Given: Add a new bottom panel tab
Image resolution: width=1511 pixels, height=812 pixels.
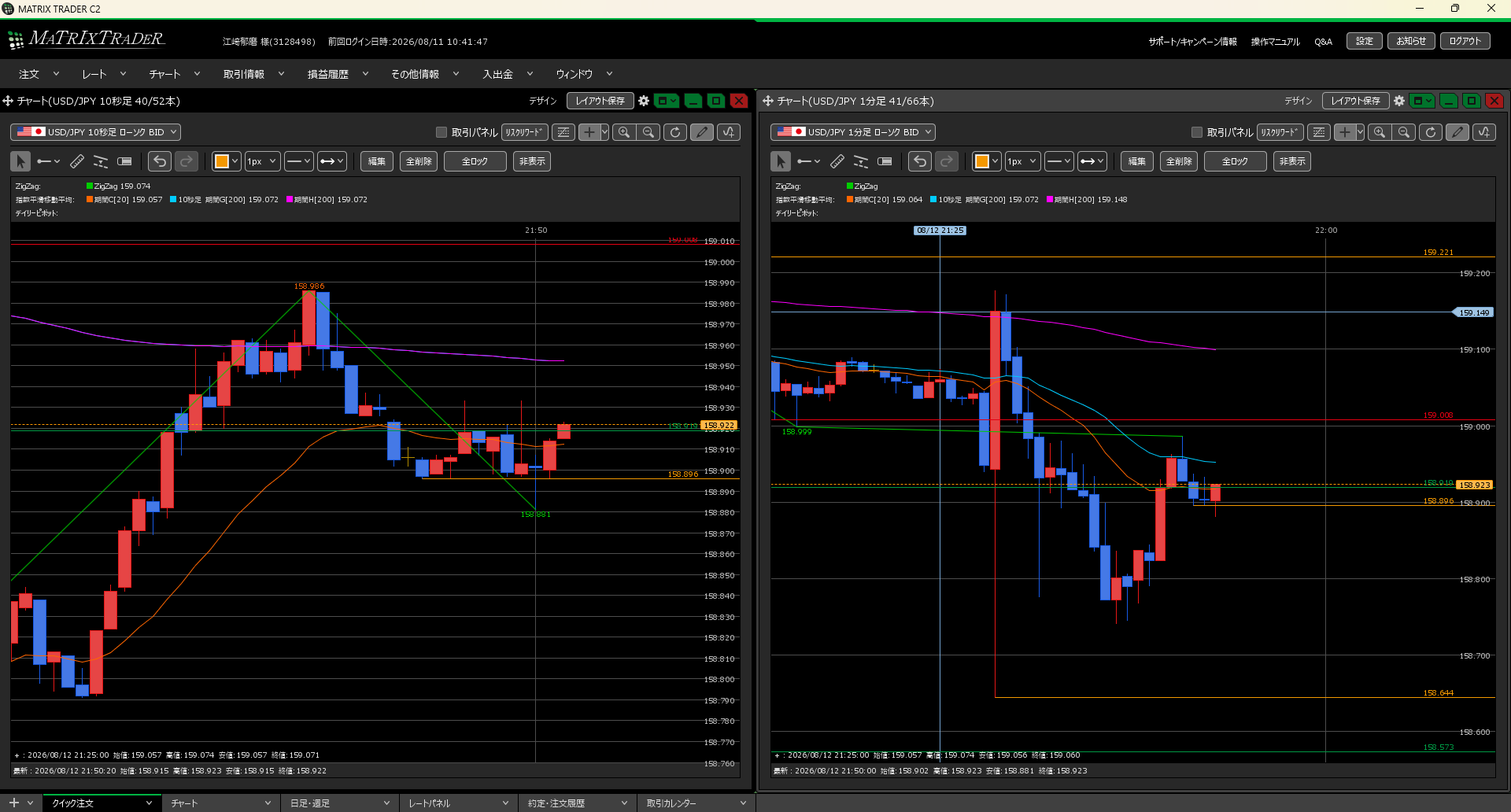Looking at the screenshot, I should [13, 803].
